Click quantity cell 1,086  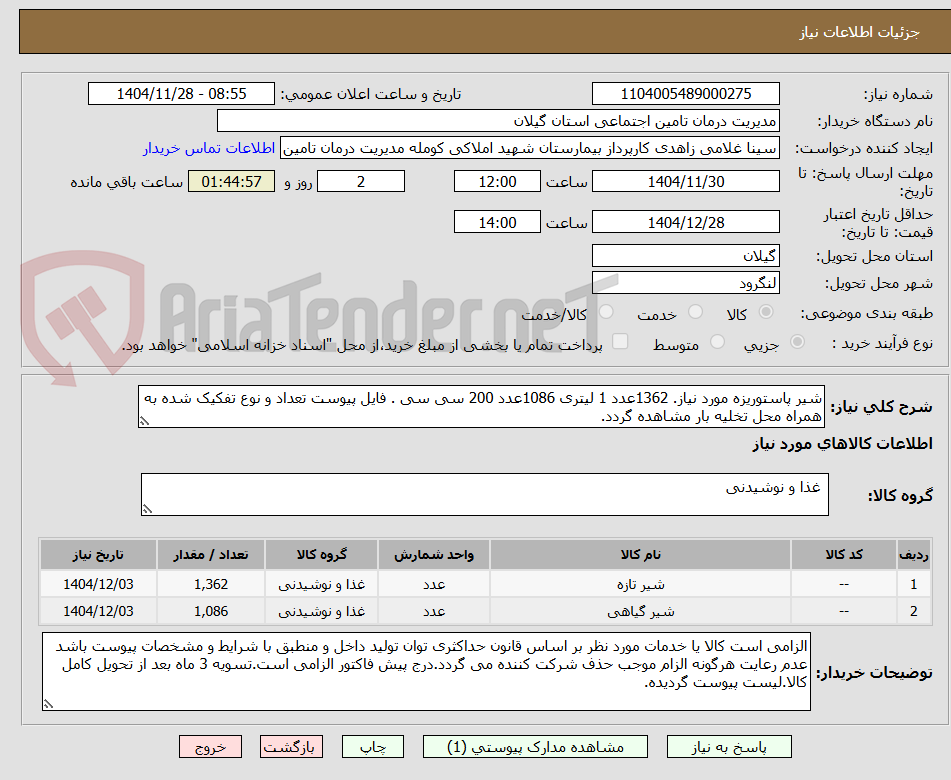point(210,611)
